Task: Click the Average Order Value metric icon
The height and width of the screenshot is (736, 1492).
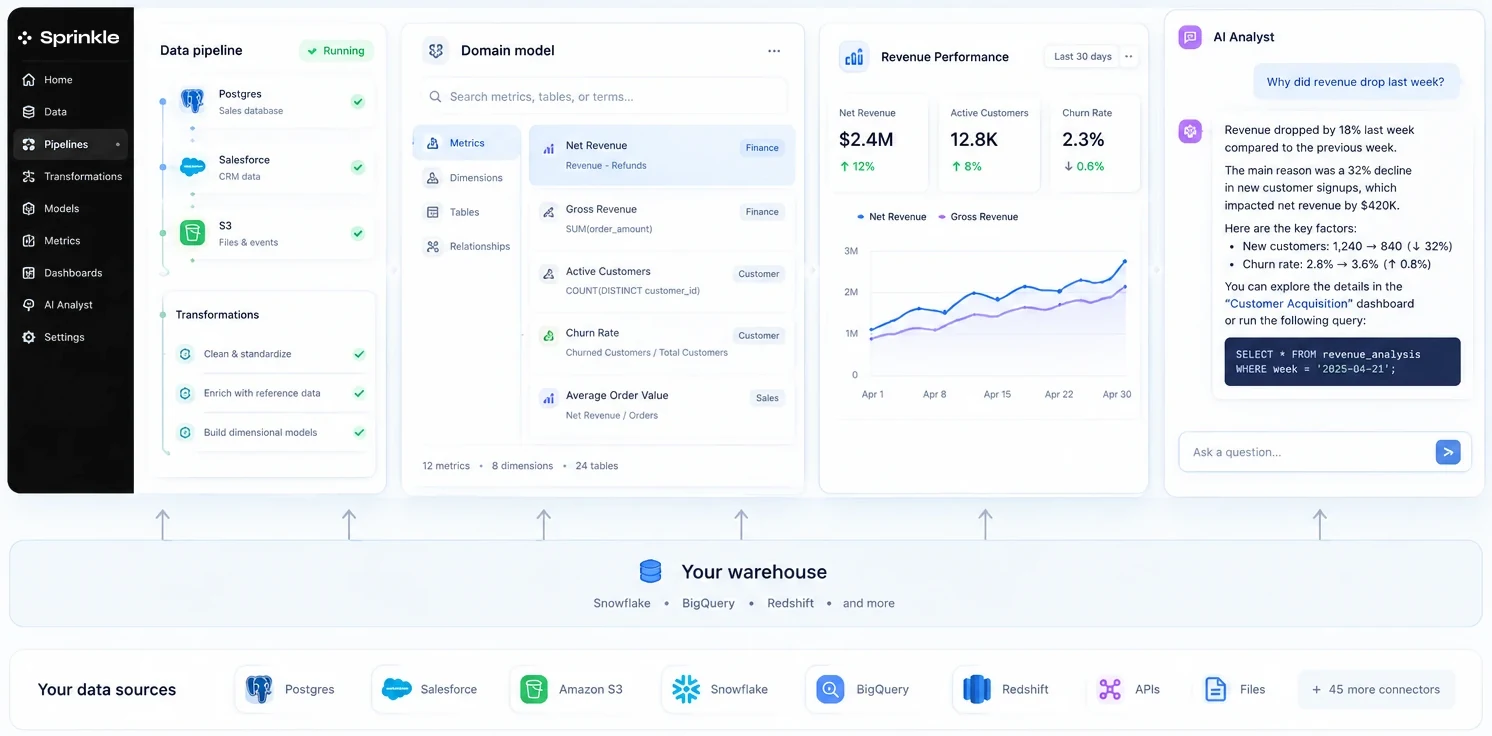Action: point(548,398)
